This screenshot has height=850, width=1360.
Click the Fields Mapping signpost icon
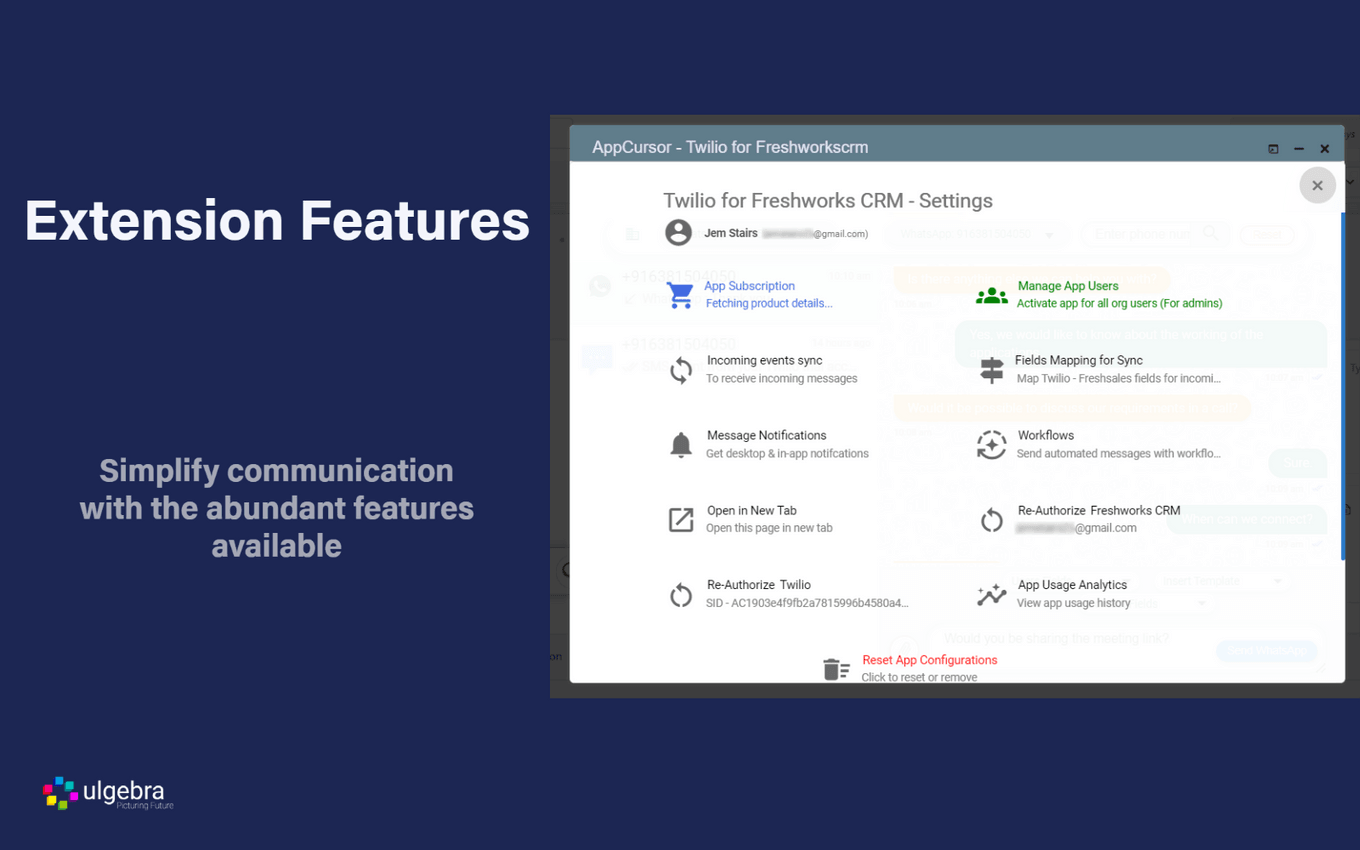991,370
